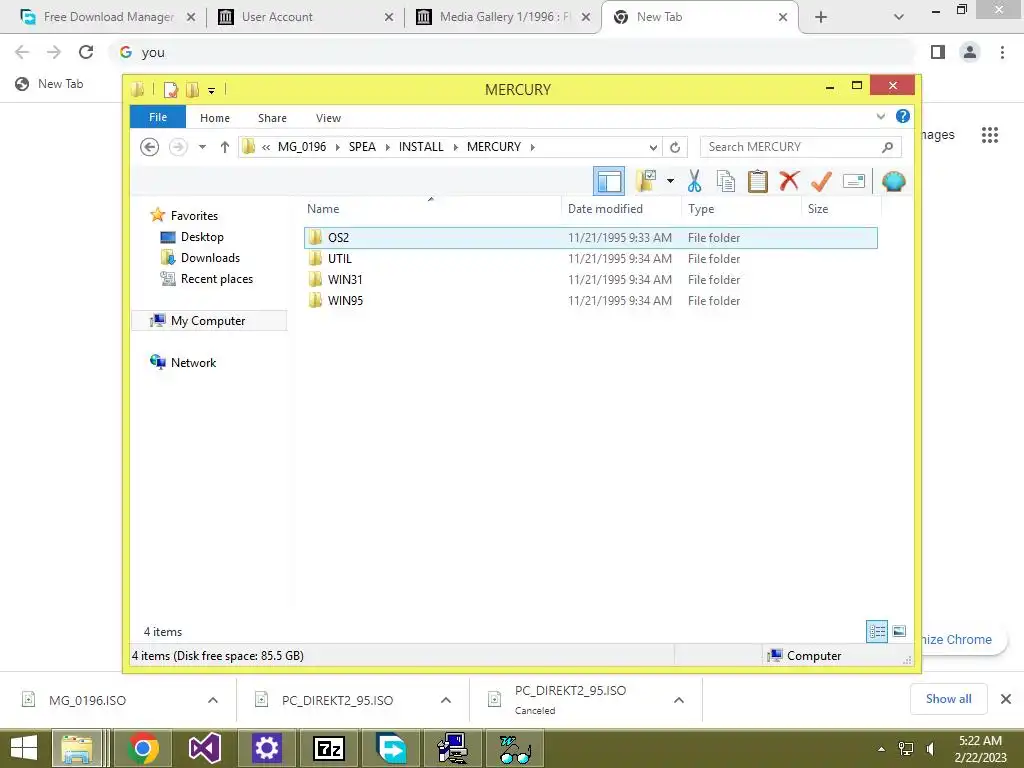1024x768 pixels.
Task: Sort by the Size column header
Action: click(x=841, y=208)
